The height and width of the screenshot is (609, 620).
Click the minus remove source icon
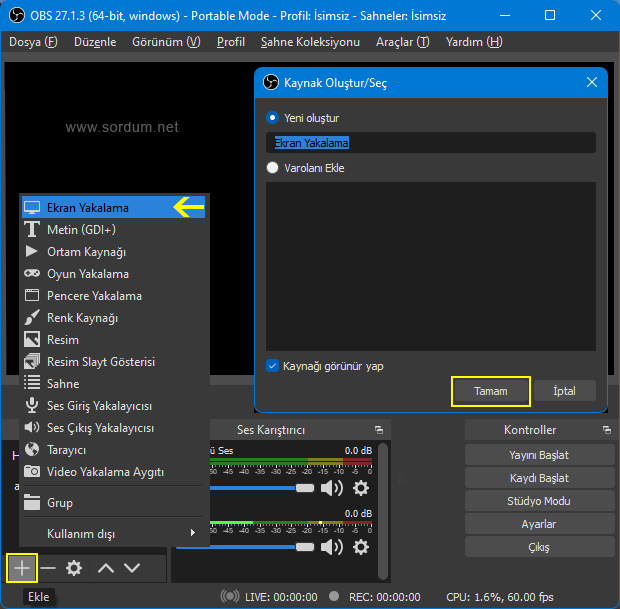click(x=47, y=568)
